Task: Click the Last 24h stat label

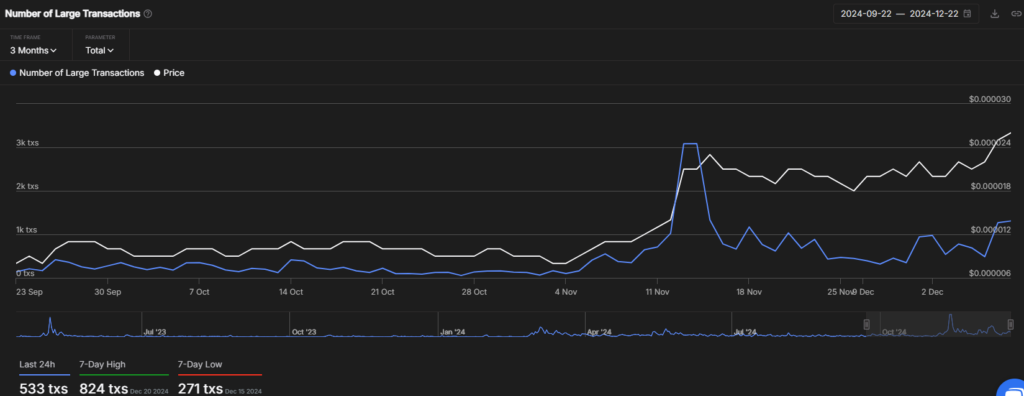Action: click(37, 365)
